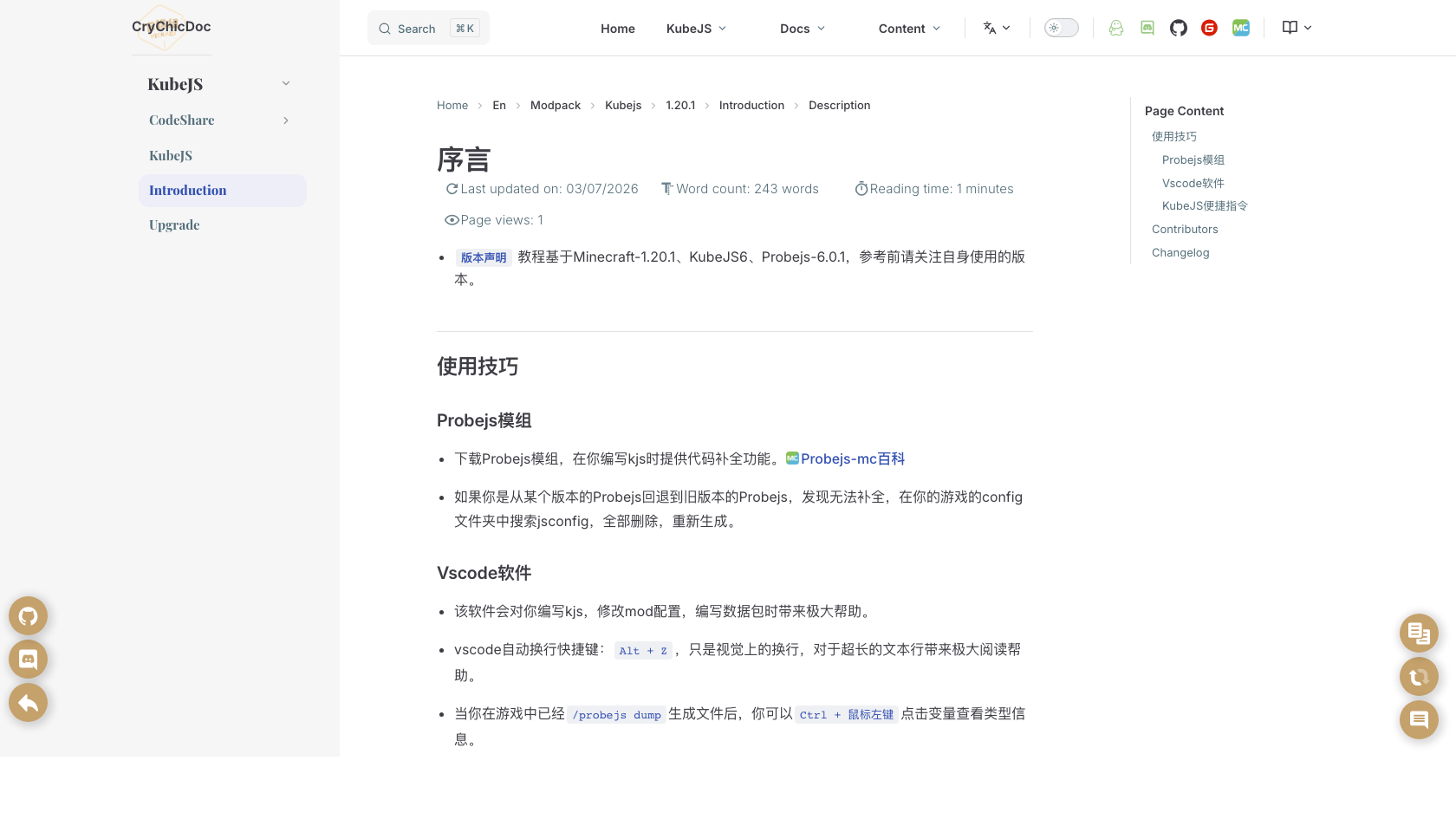
Task: Click the red Gitee icon
Action: coord(1209,28)
